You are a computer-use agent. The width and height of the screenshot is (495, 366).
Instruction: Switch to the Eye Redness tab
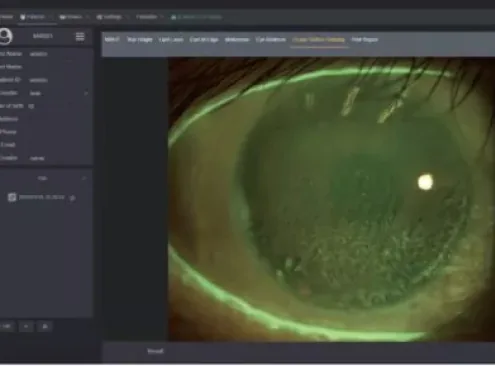pos(271,39)
